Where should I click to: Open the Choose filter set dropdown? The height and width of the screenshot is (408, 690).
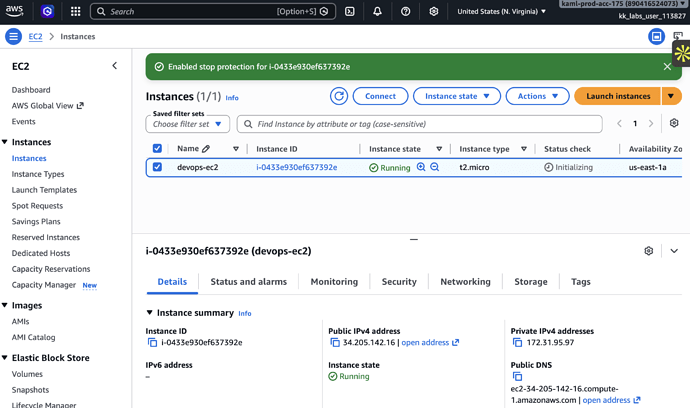click(187, 124)
